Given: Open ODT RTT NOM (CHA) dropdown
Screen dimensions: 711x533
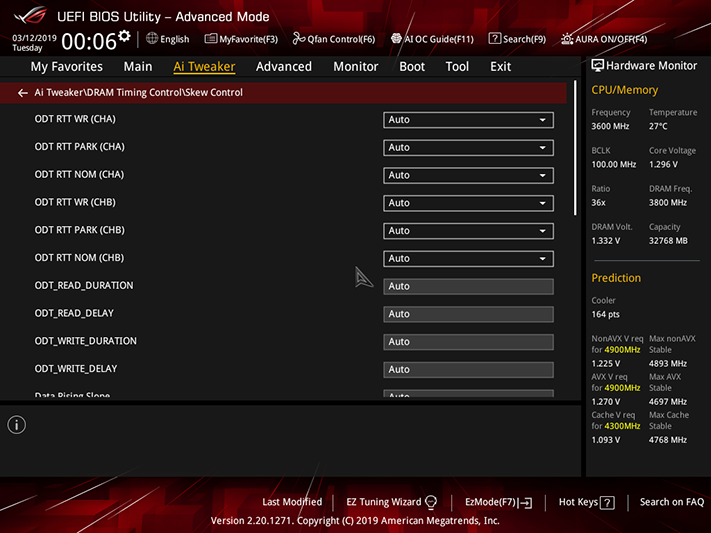Looking at the screenshot, I should 468,175.
